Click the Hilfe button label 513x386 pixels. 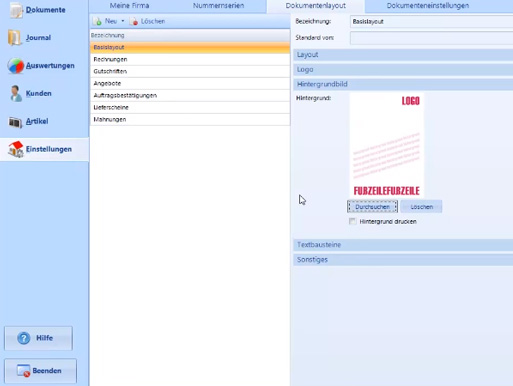point(44,338)
